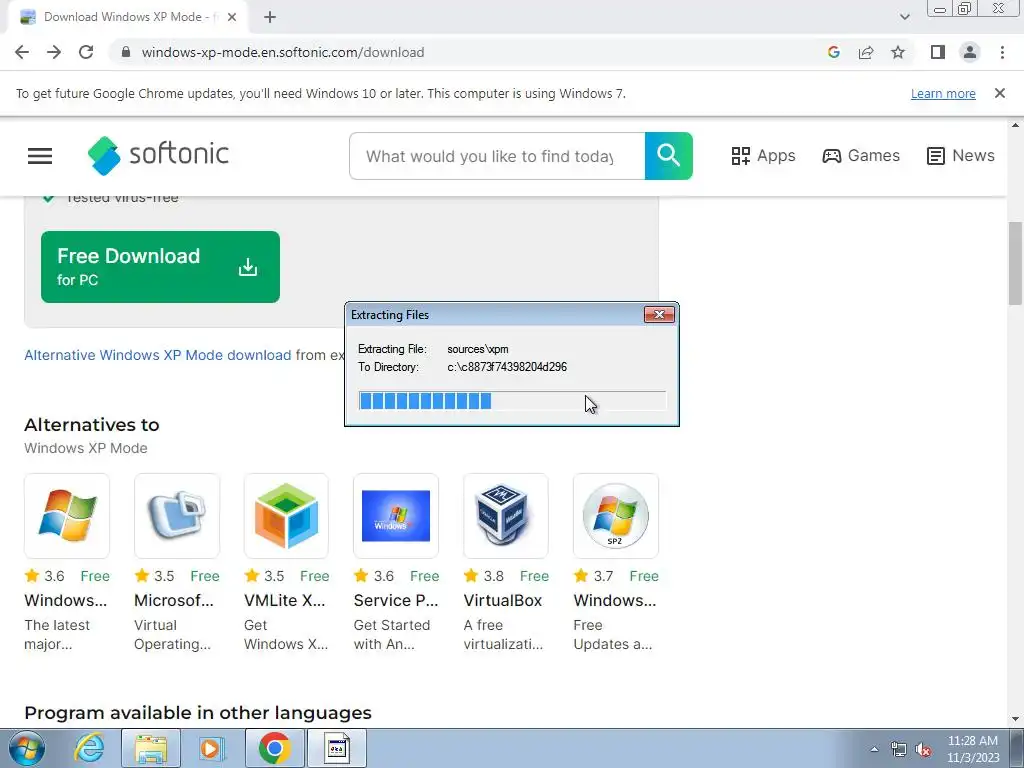Open the Microsof... alternative icon
The height and width of the screenshot is (768, 1024).
pyautogui.click(x=177, y=516)
